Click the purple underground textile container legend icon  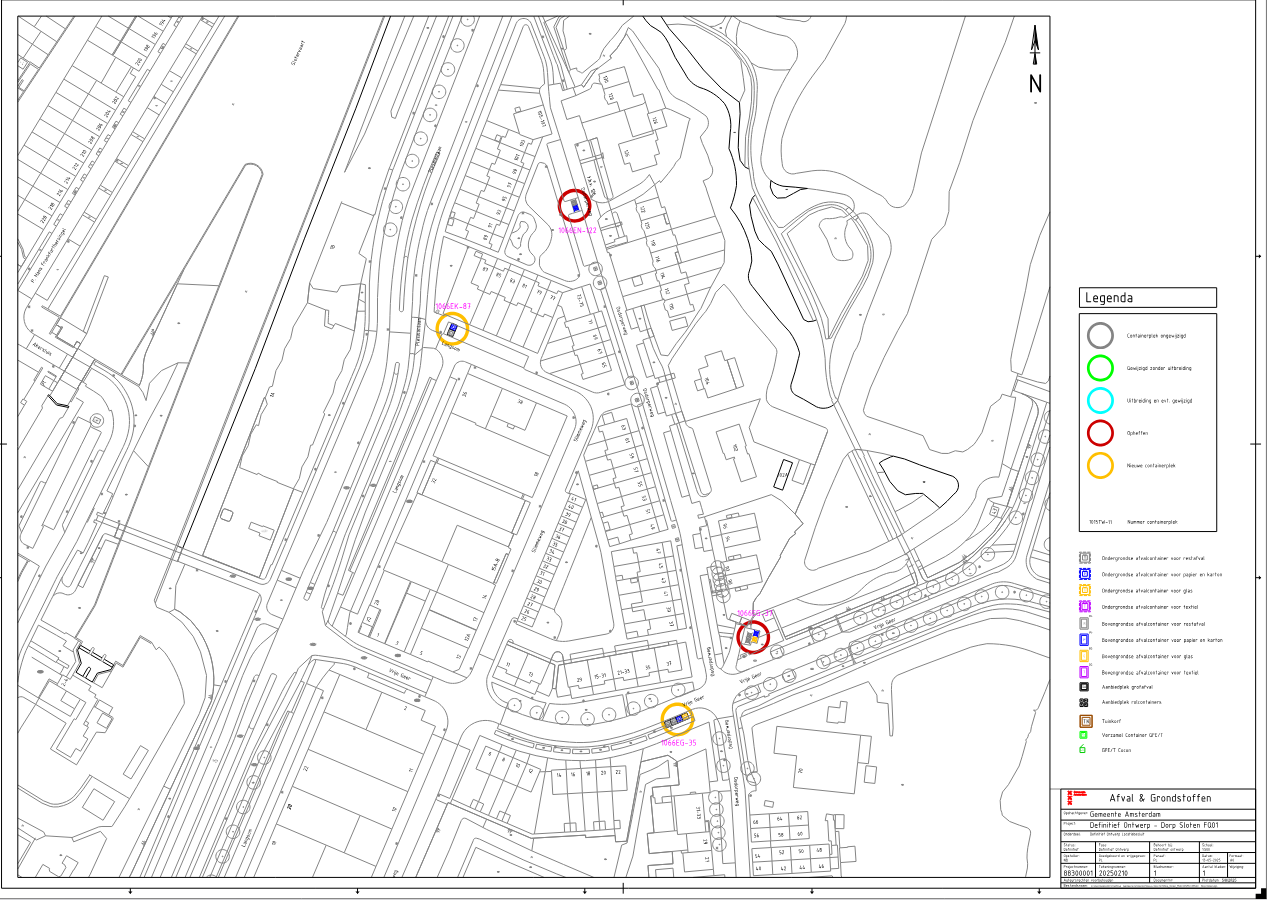[x=1084, y=607]
